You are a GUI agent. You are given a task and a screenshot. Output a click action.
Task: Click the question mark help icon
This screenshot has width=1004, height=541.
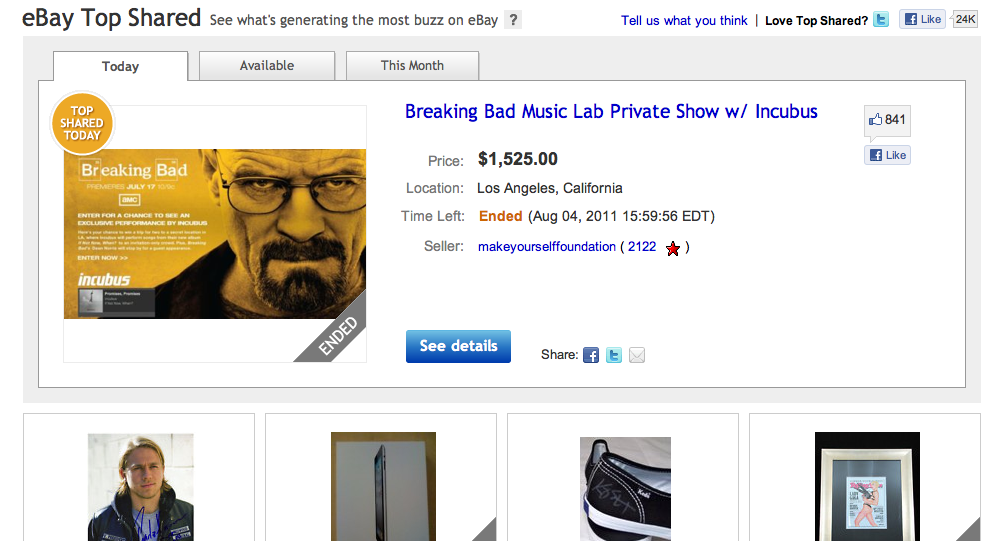coord(513,20)
